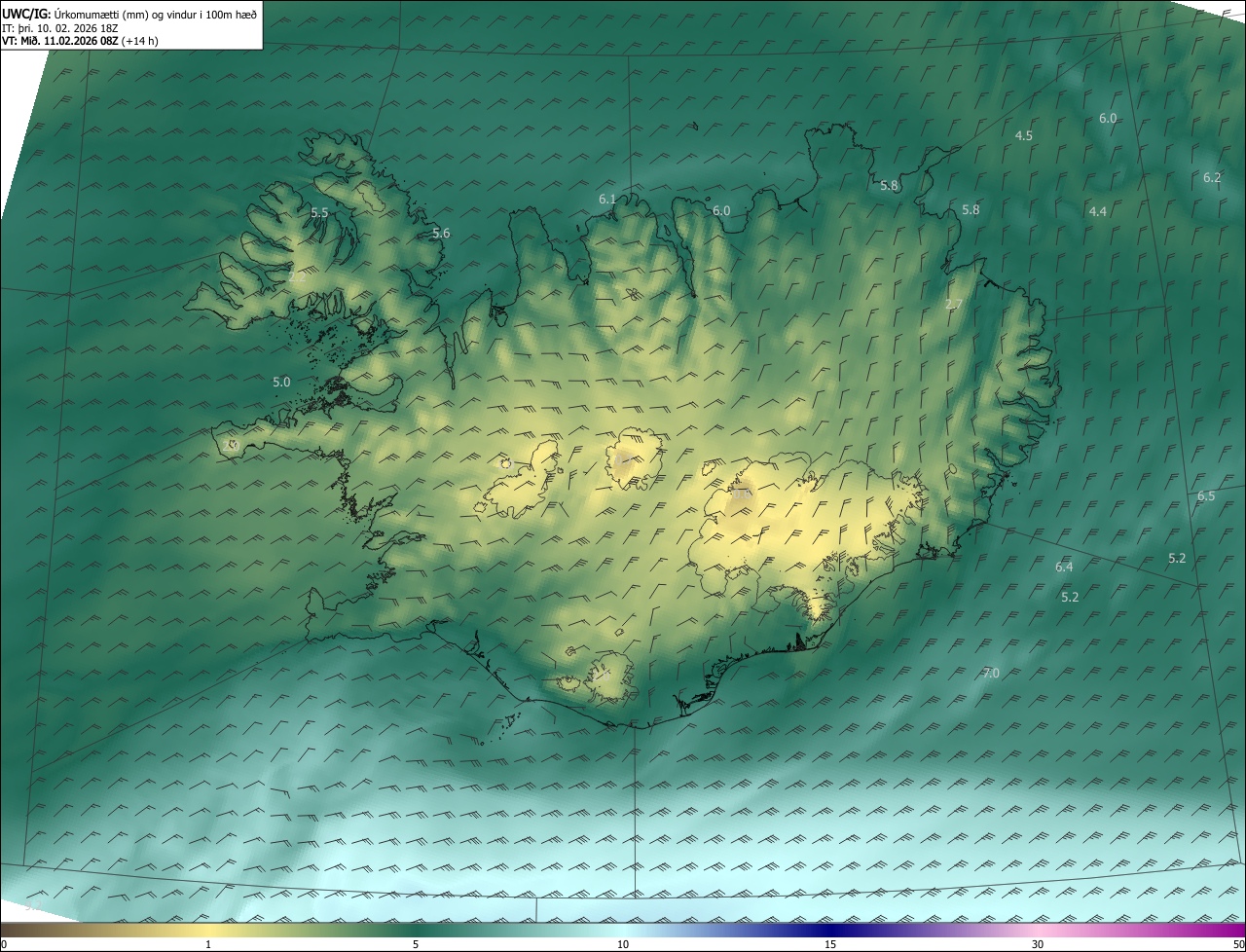Select the 2.7 value label in east Iceland
The width and height of the screenshot is (1246, 952).
[x=954, y=304]
